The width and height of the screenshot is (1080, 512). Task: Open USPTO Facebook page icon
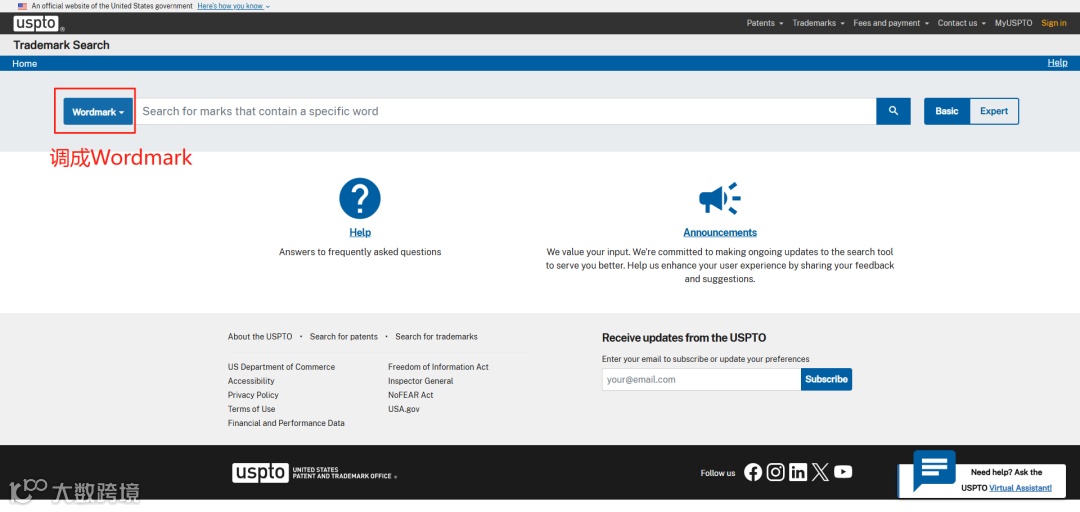point(754,472)
